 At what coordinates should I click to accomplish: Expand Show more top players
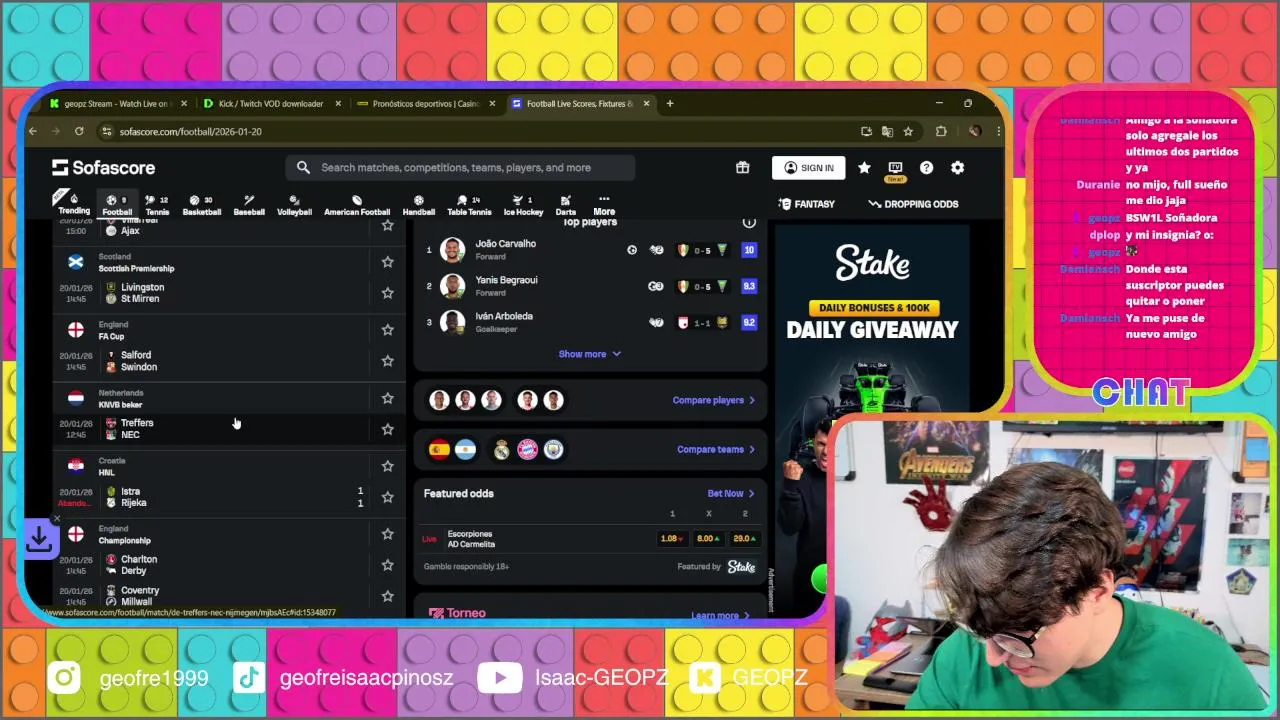(x=590, y=354)
